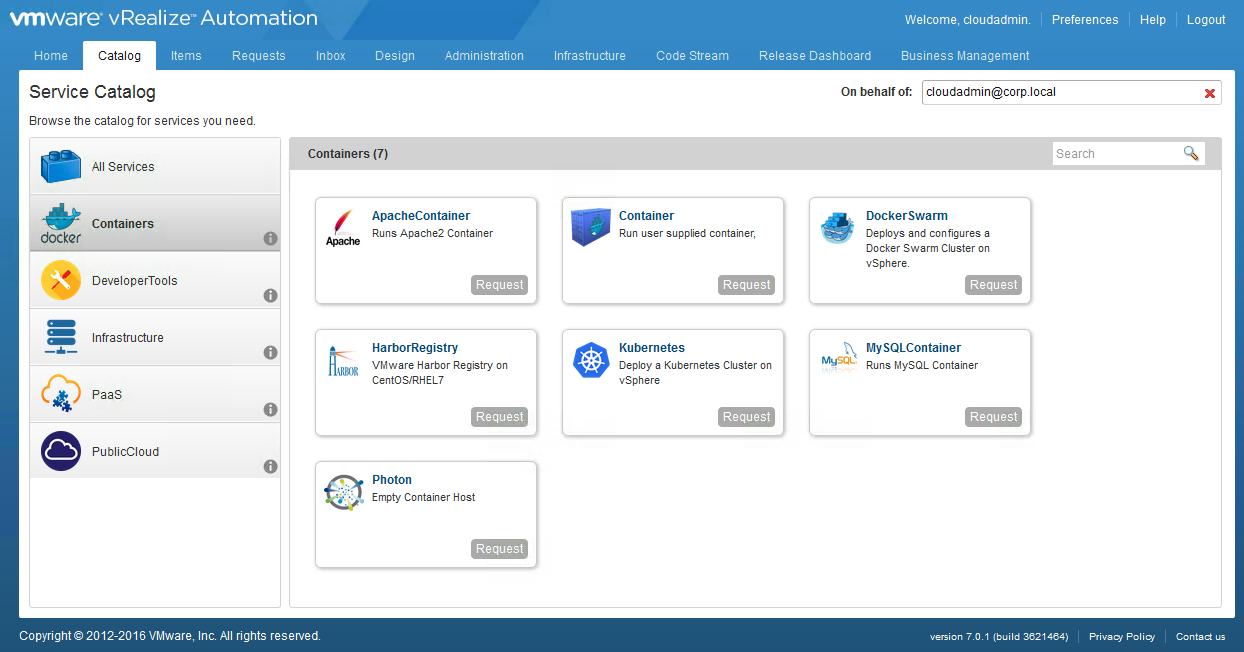Show info for DeveloperTools service
This screenshot has height=652, width=1244.
[270, 296]
